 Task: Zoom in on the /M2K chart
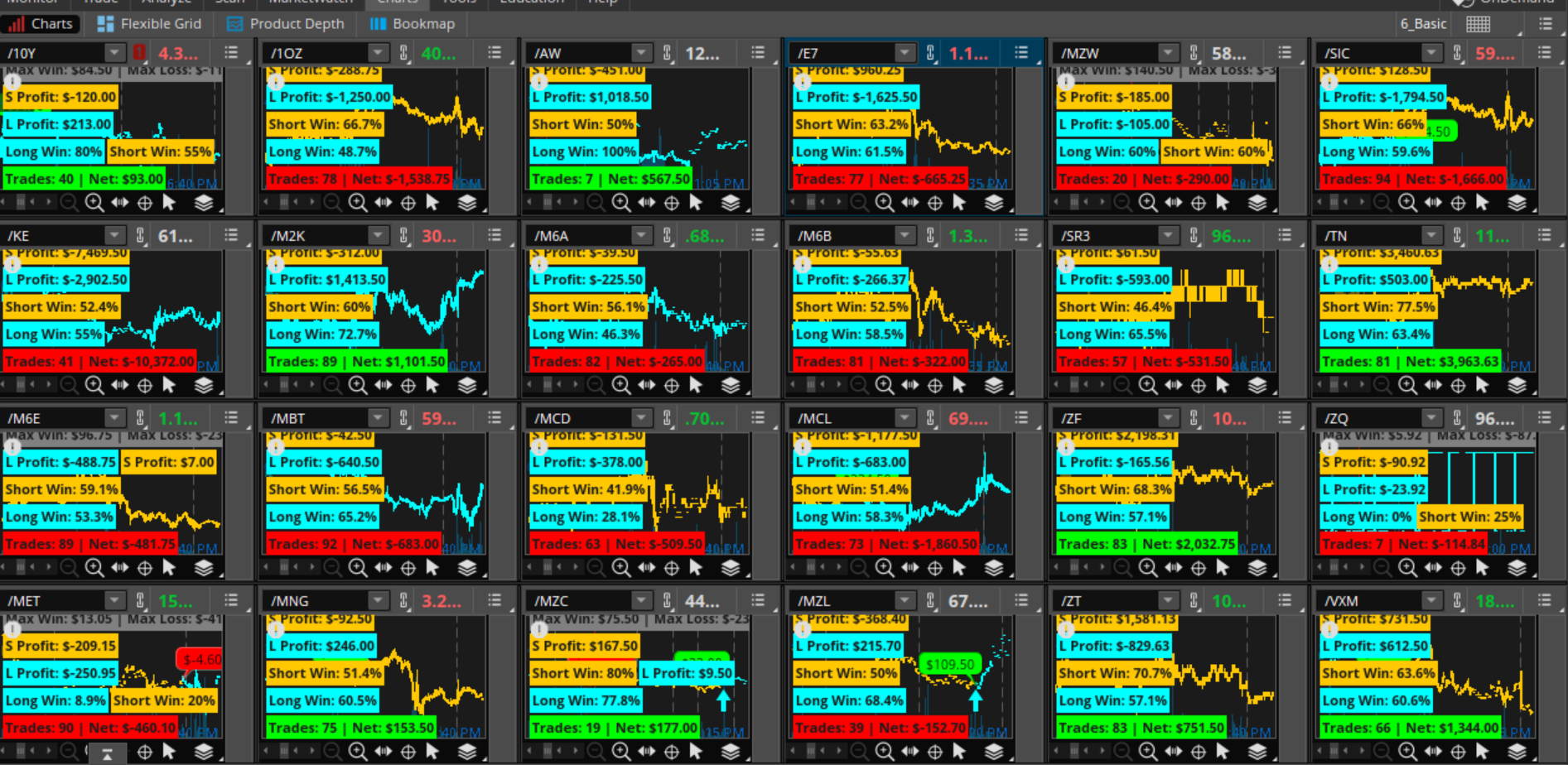(x=358, y=385)
